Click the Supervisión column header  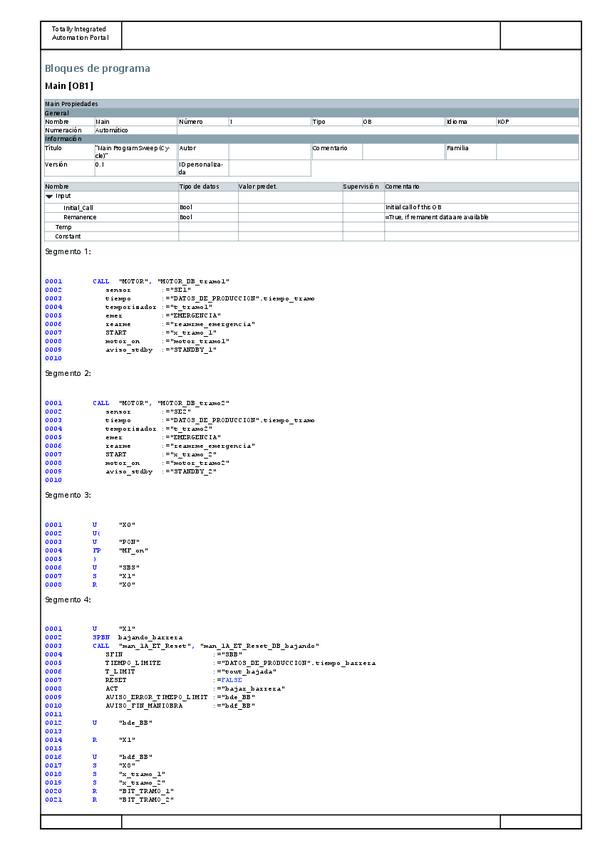pos(361,186)
